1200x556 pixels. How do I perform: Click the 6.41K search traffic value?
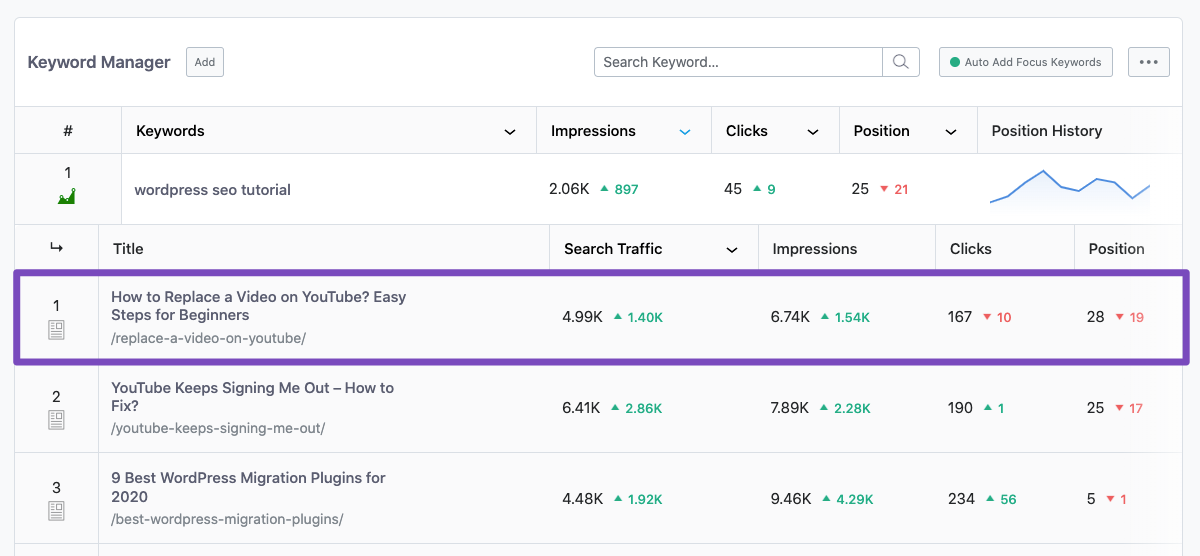582,407
